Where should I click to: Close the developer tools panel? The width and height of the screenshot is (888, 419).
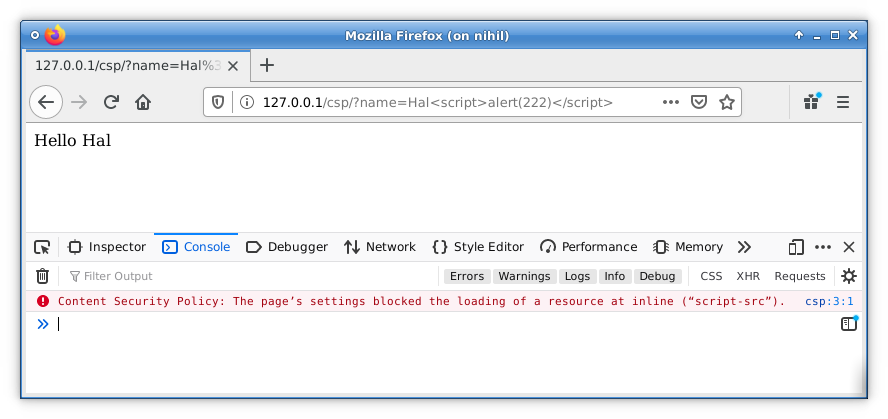coord(848,247)
